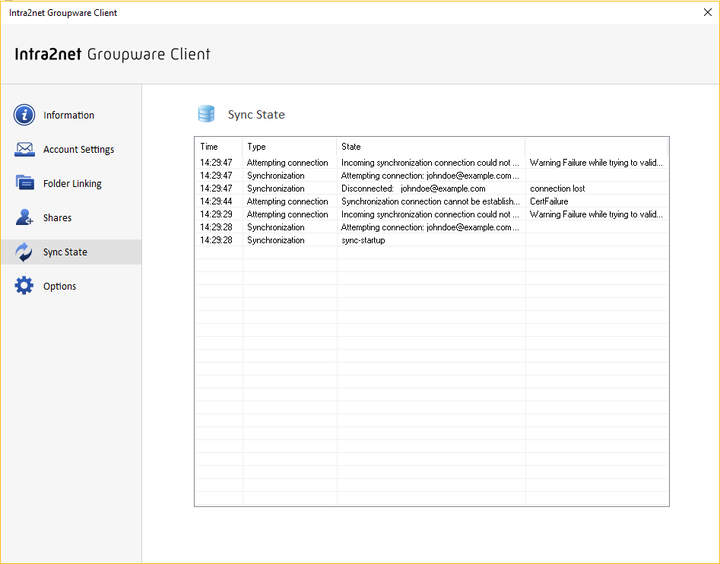Click the database icon beside the Sync State heading
Image resolution: width=720 pixels, height=564 pixels.
[206, 114]
